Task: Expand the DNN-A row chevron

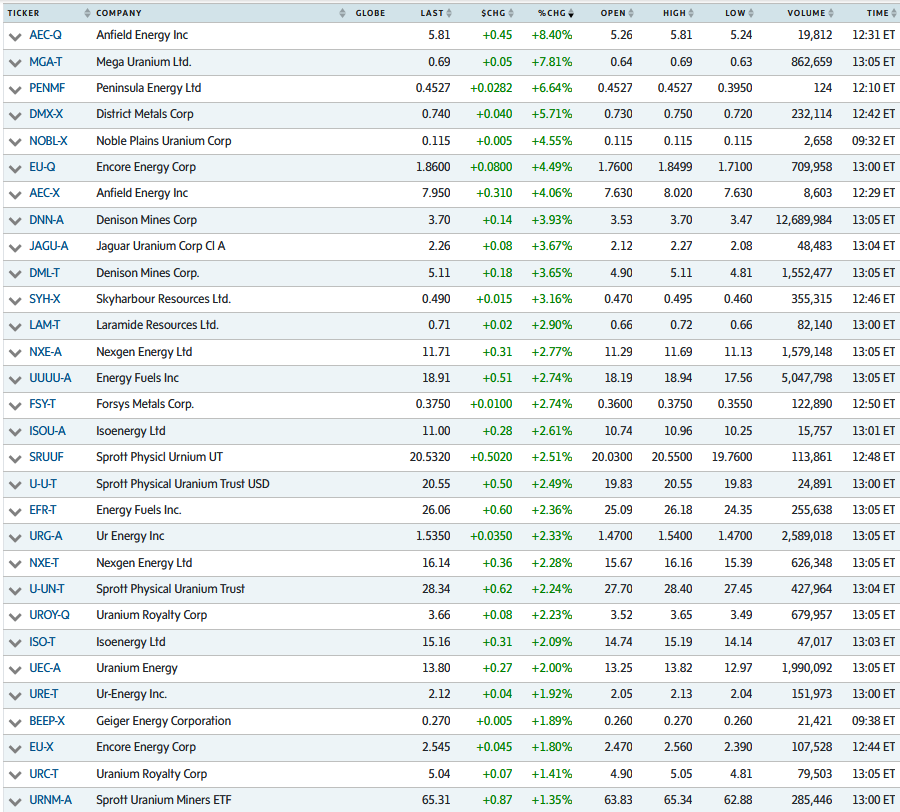Action: tap(15, 222)
